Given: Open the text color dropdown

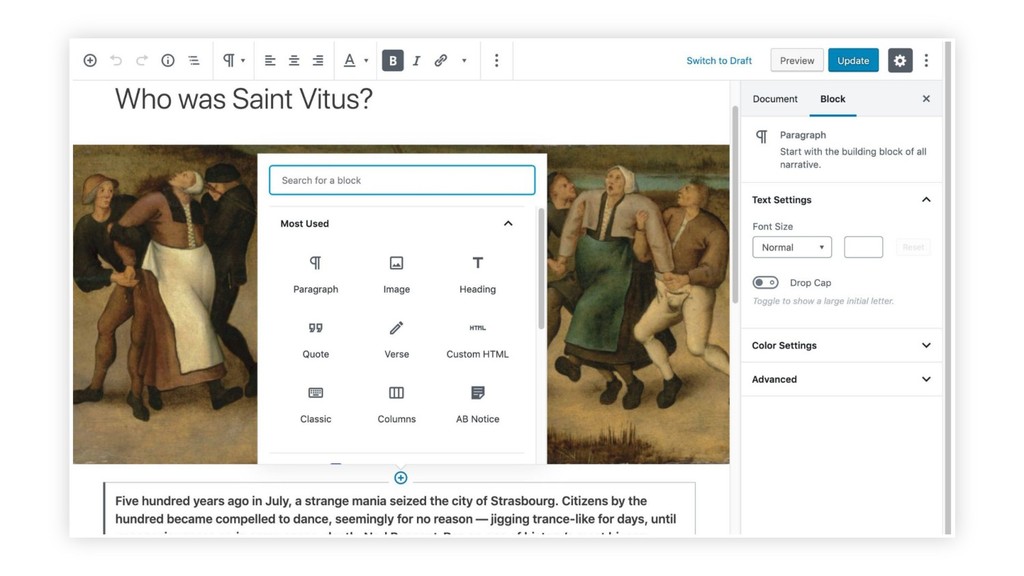Looking at the screenshot, I should (356, 60).
